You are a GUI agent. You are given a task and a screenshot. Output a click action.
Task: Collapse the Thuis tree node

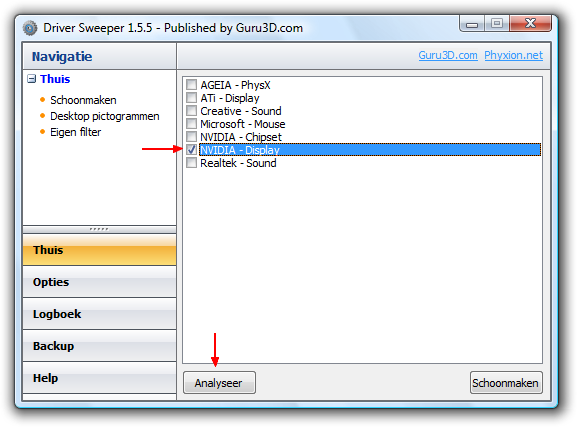pos(32,79)
